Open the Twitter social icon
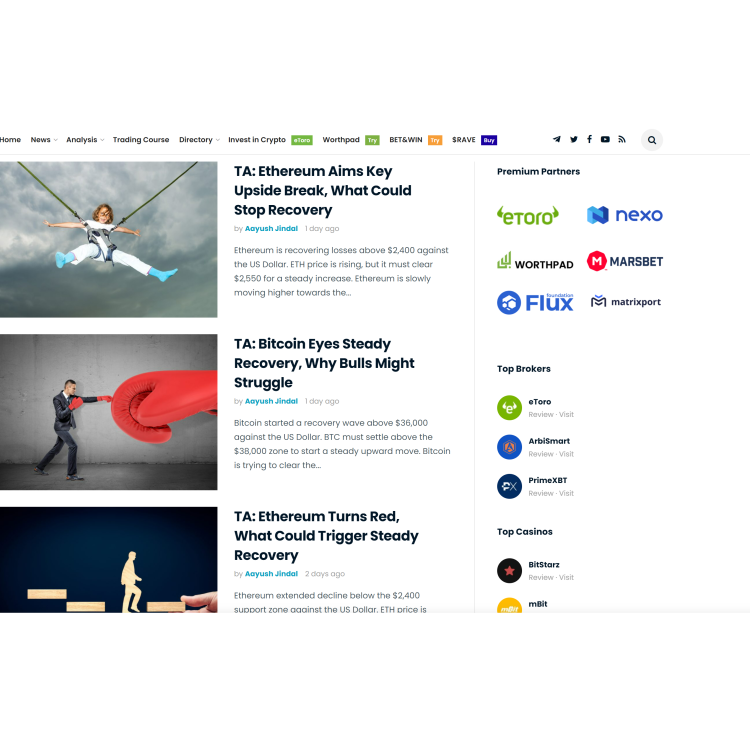 point(574,139)
